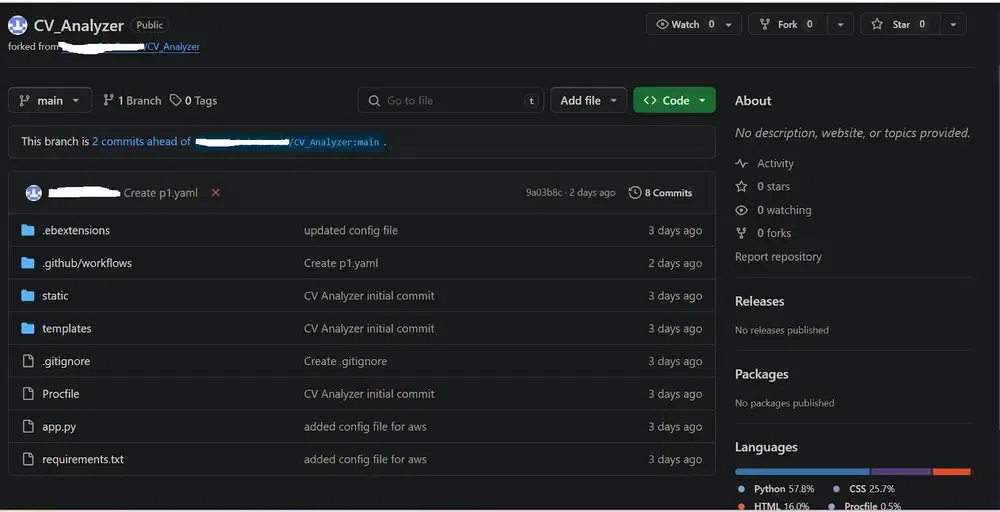Click the star icon on Star button
This screenshot has height=512, width=1000.
point(877,24)
